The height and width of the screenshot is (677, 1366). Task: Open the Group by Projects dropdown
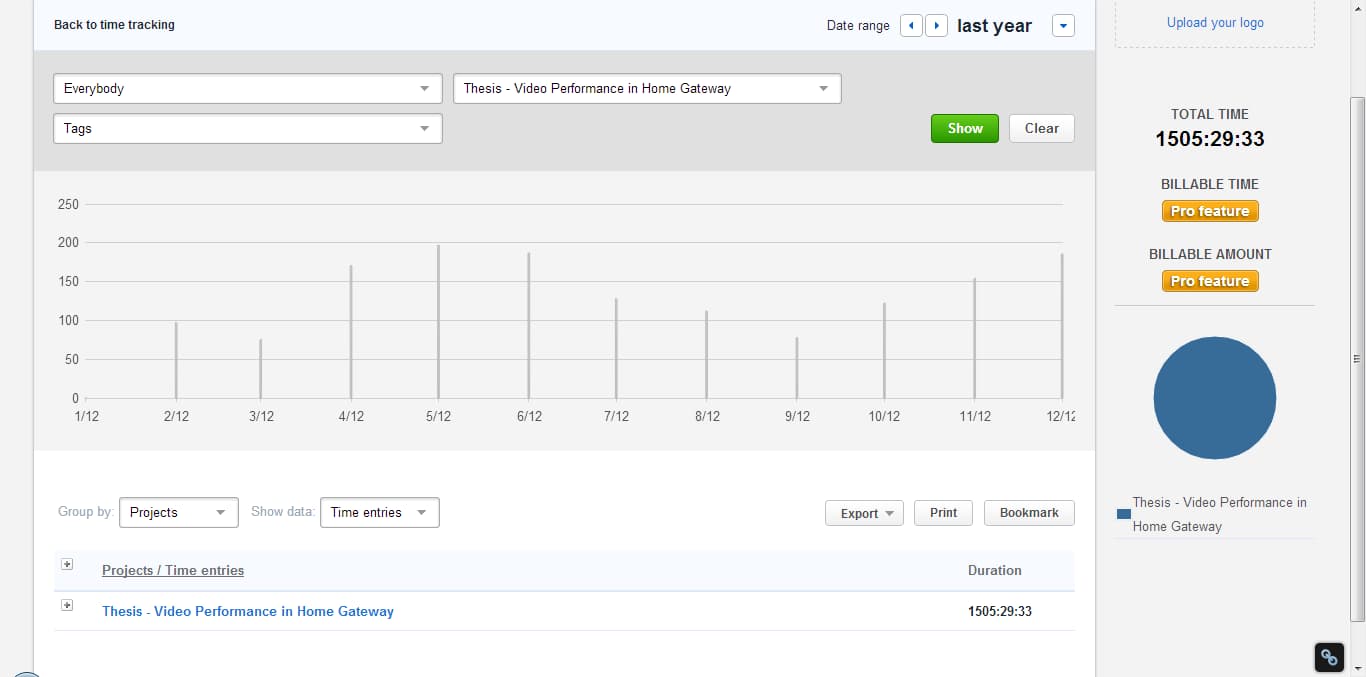click(x=179, y=512)
